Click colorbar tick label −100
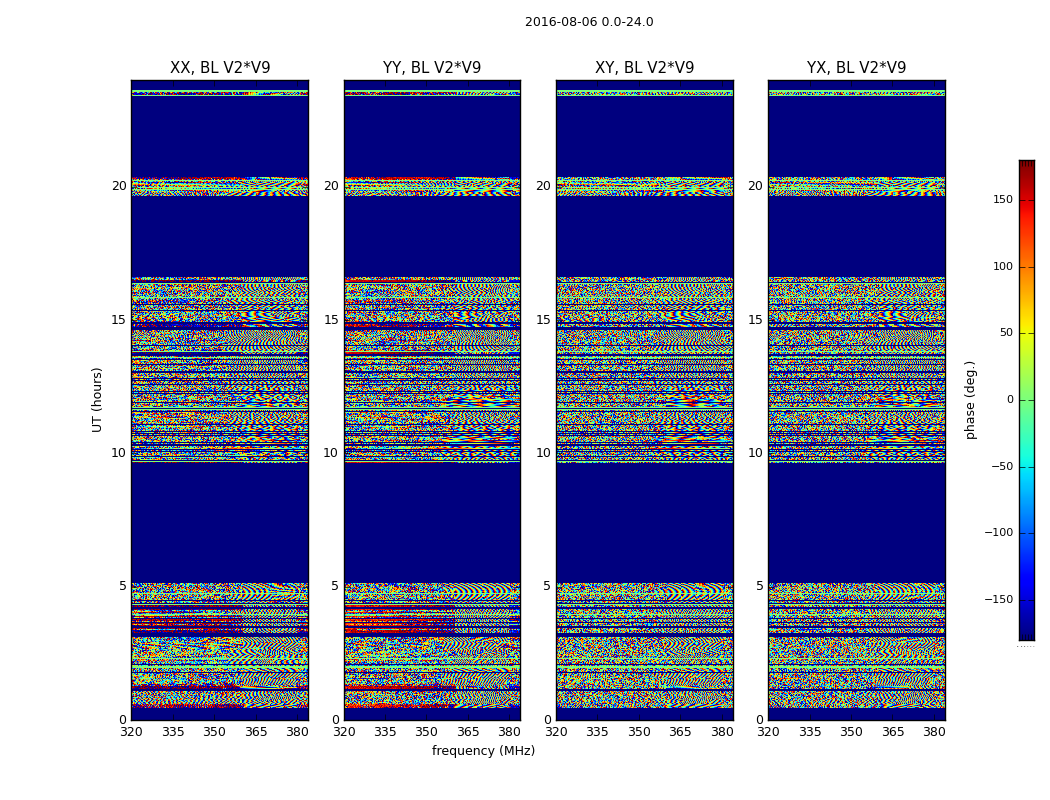Screen dimensions: 1050x800 (998, 532)
